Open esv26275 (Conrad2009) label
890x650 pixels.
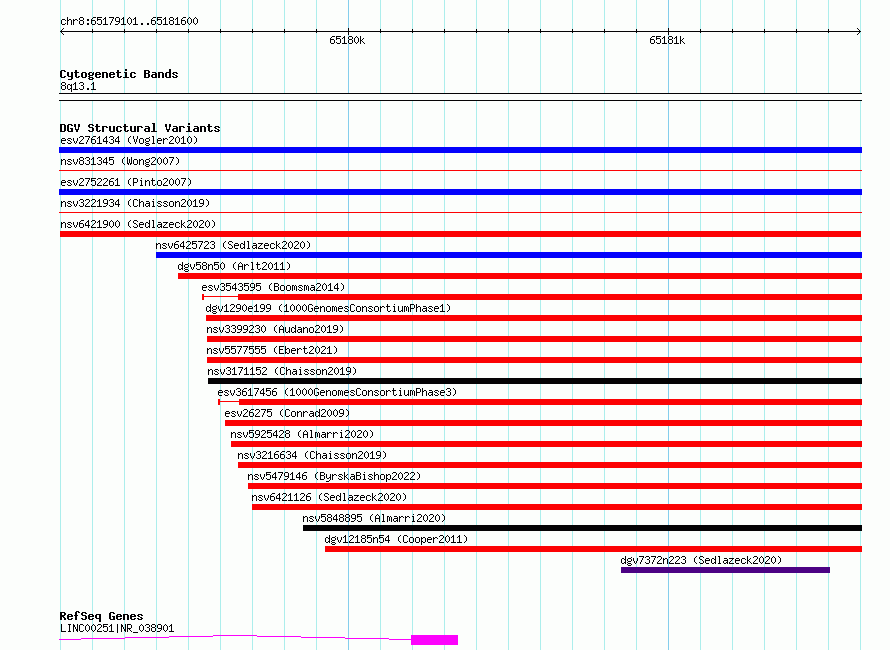coord(287,413)
